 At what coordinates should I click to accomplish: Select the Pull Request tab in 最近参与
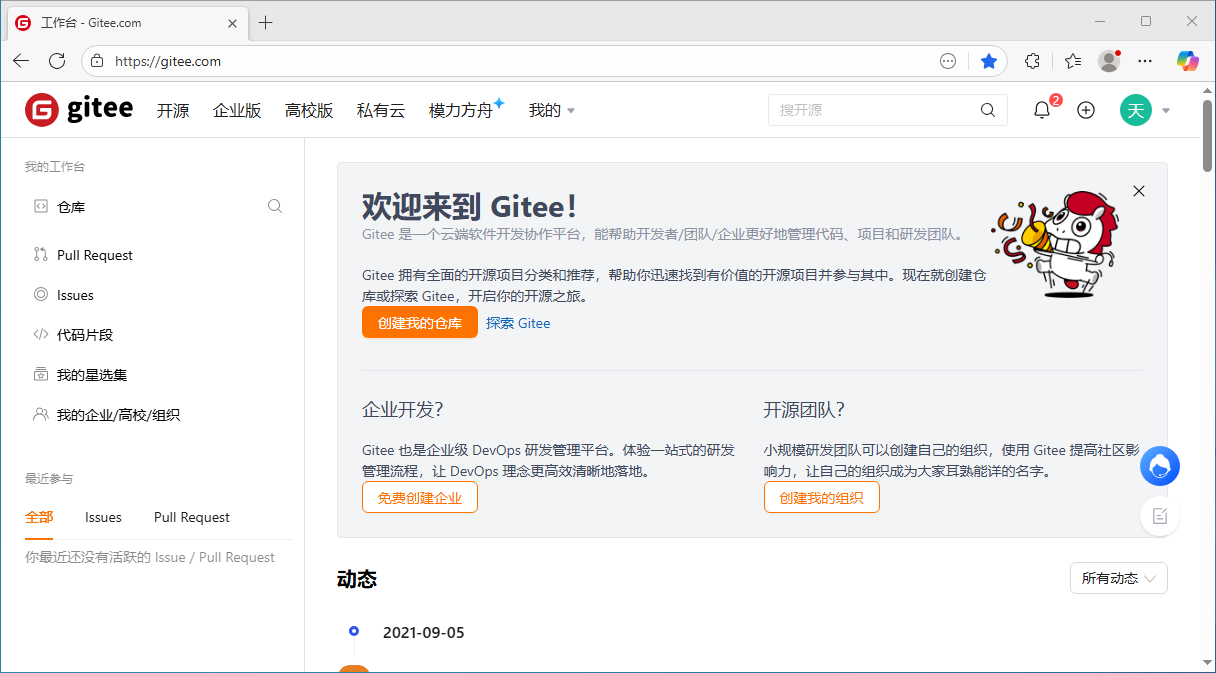(192, 517)
